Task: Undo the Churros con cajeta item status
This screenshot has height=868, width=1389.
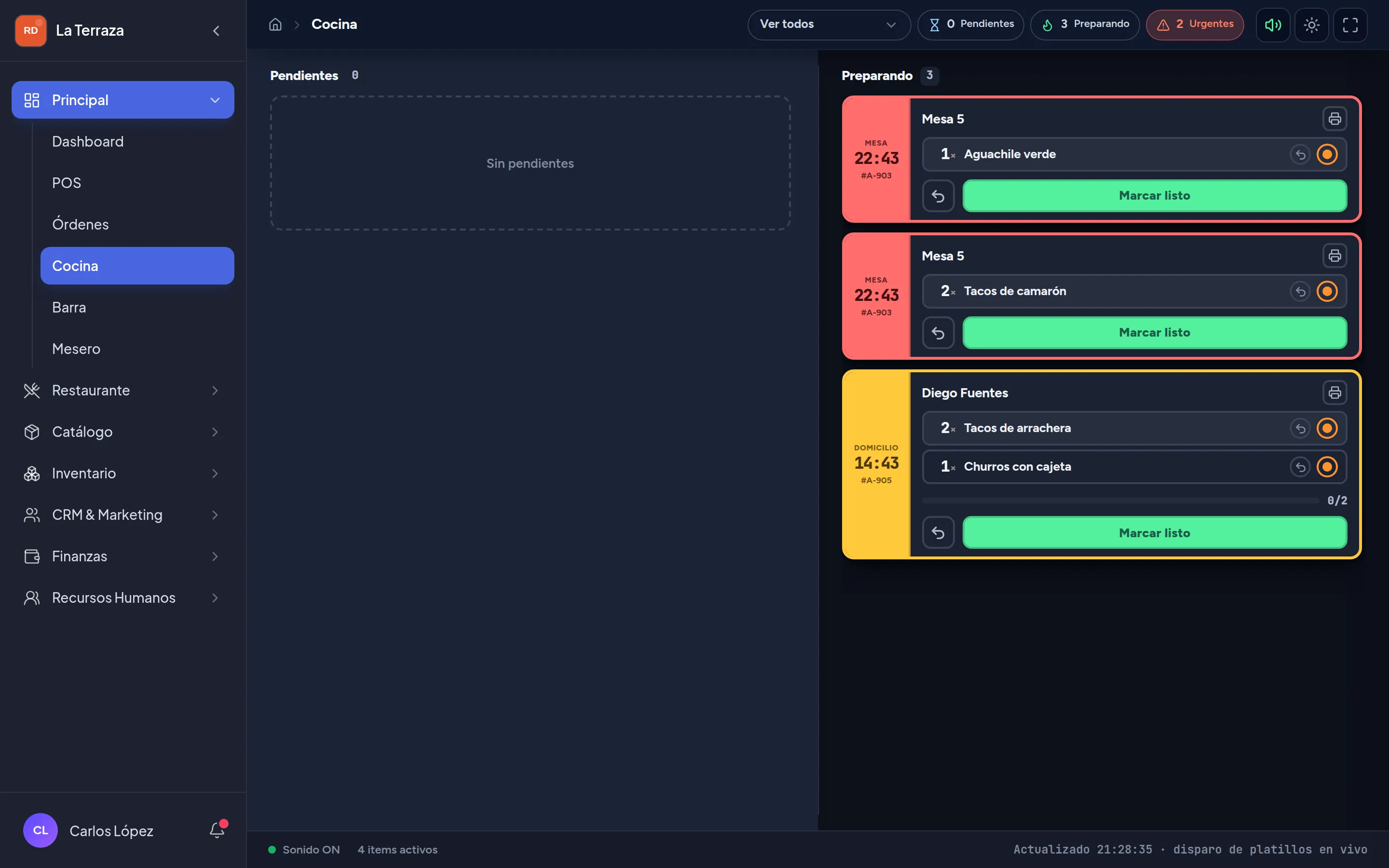Action: [1300, 467]
